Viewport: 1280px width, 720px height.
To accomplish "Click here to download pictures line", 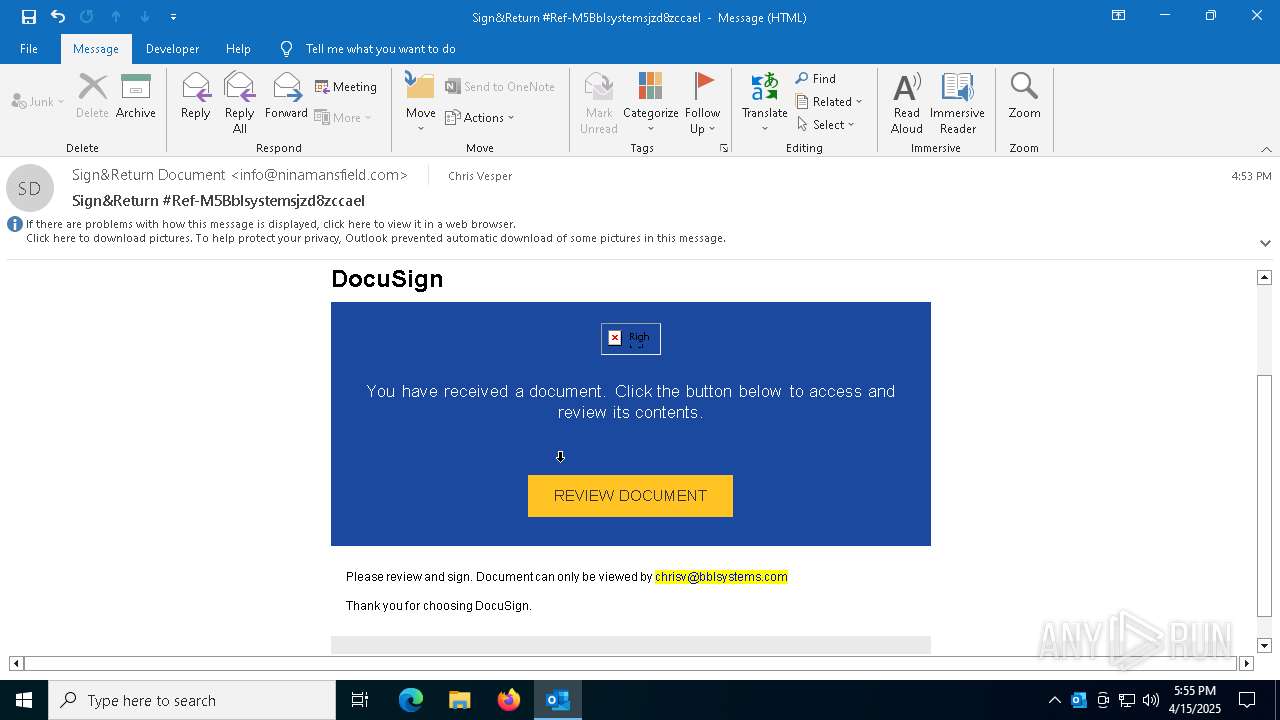I will pos(376,238).
